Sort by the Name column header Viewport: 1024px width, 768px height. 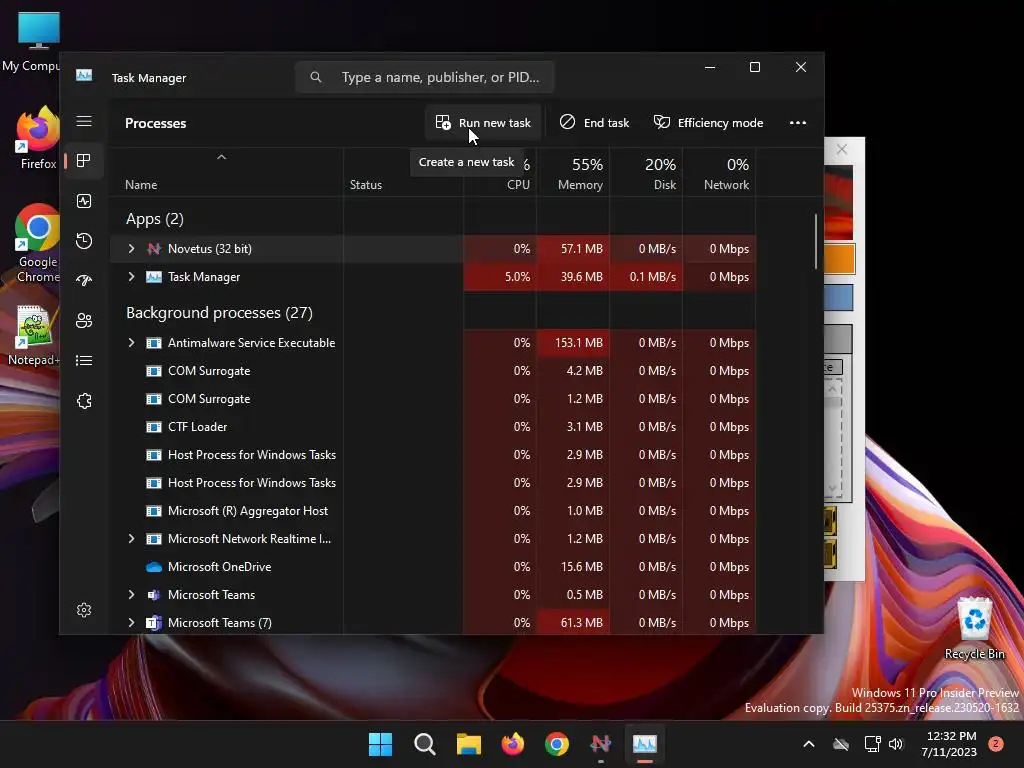point(141,185)
